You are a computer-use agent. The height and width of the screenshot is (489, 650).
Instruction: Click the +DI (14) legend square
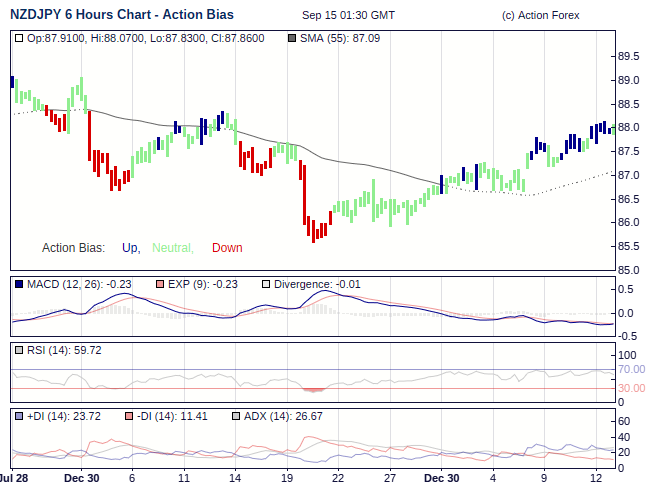pyautogui.click(x=20, y=416)
